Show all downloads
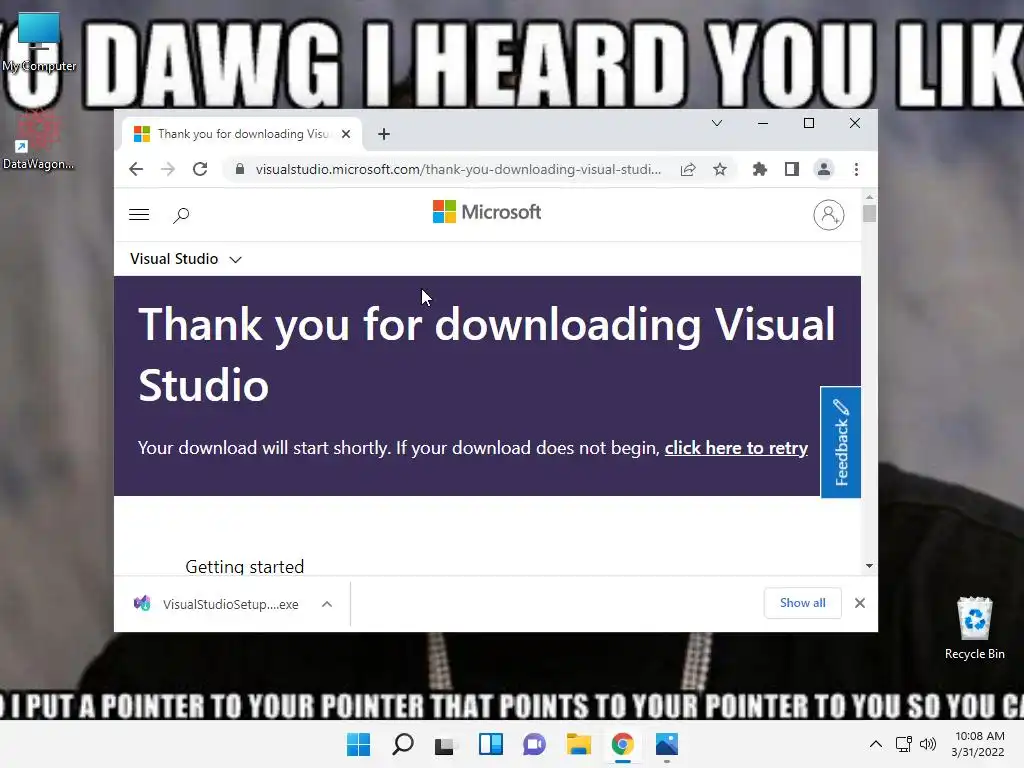This screenshot has height=768, width=1024. coord(803,603)
